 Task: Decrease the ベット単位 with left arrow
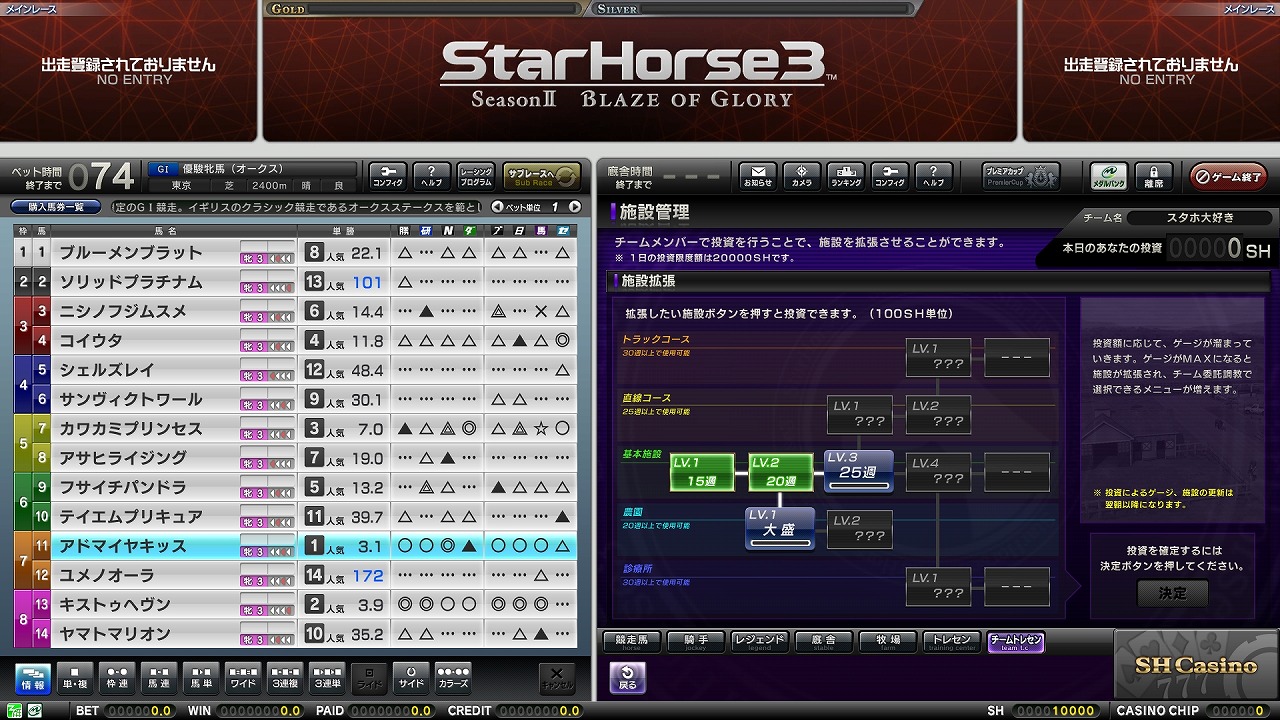click(x=498, y=207)
